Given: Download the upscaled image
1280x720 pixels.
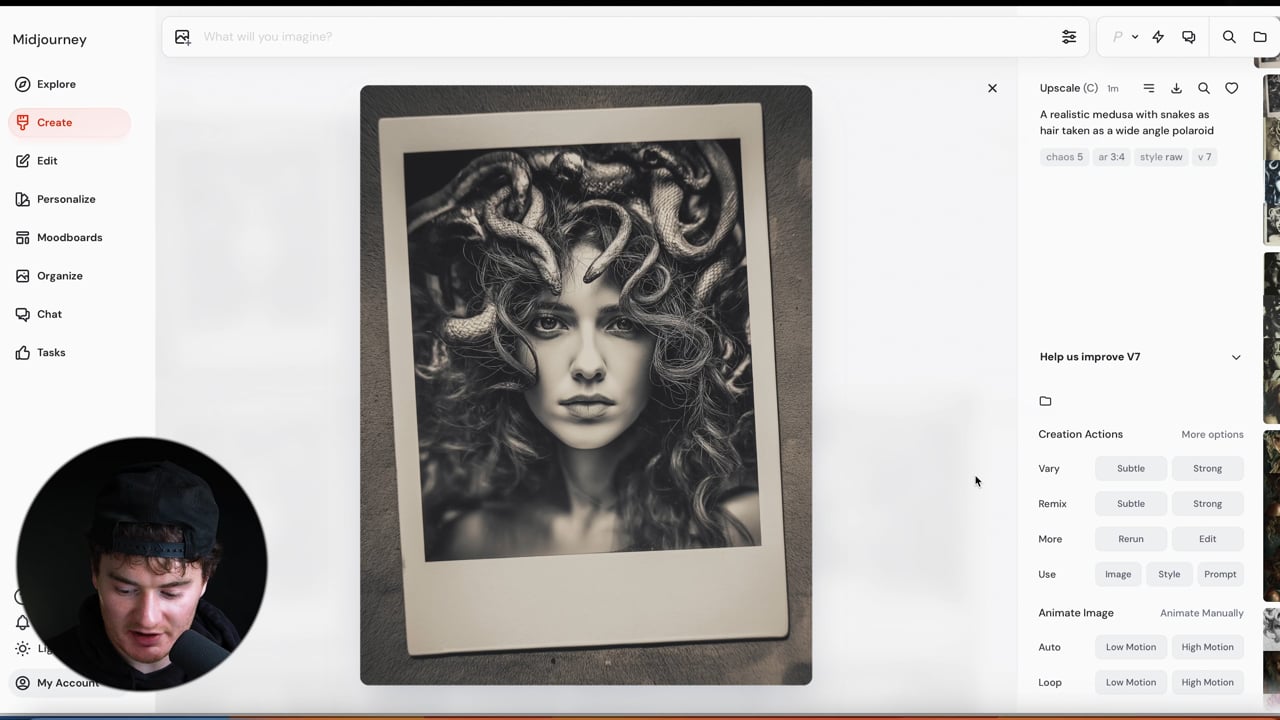Looking at the screenshot, I should (x=1176, y=88).
